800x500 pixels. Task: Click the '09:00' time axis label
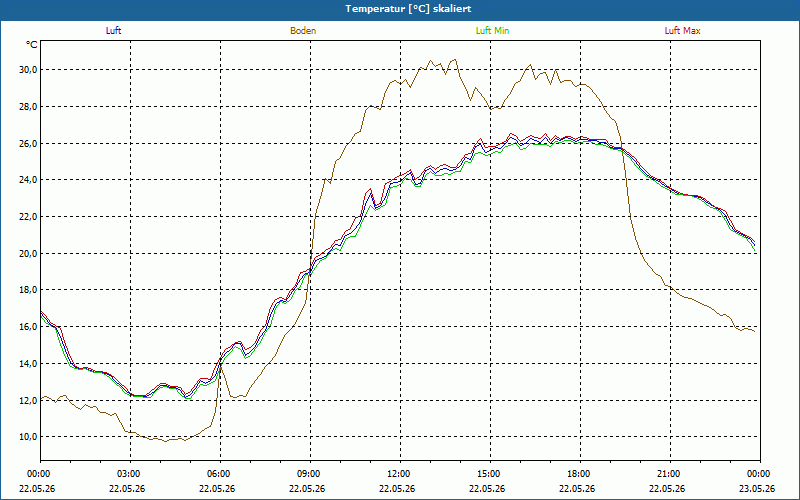click(x=310, y=474)
